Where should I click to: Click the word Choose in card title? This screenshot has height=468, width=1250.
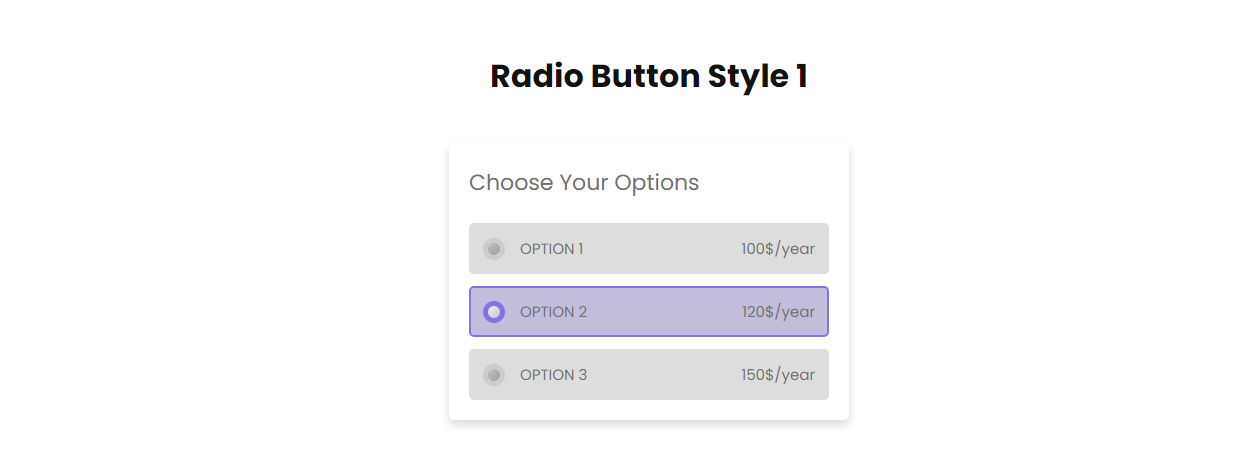pos(510,183)
